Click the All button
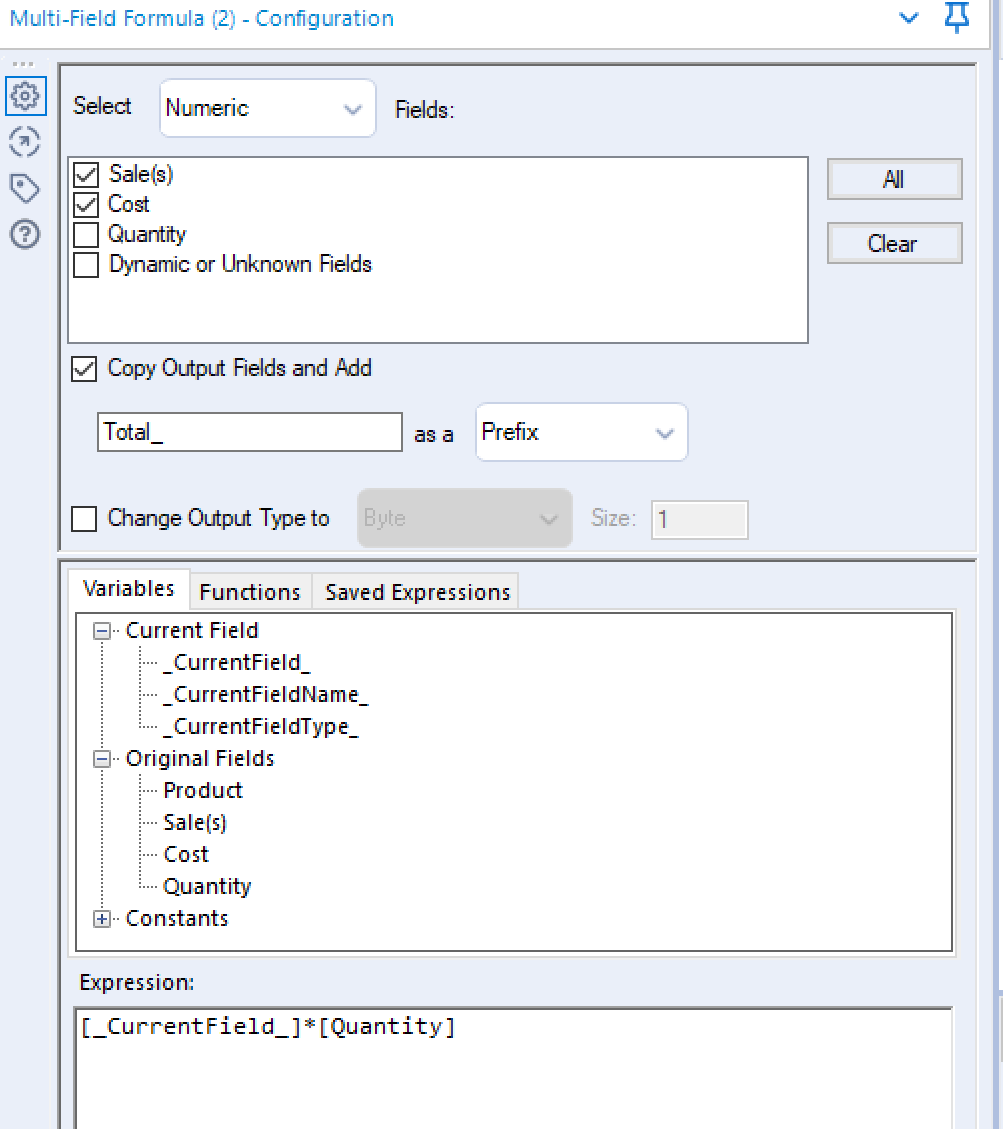The width and height of the screenshot is (1003, 1129). point(894,180)
